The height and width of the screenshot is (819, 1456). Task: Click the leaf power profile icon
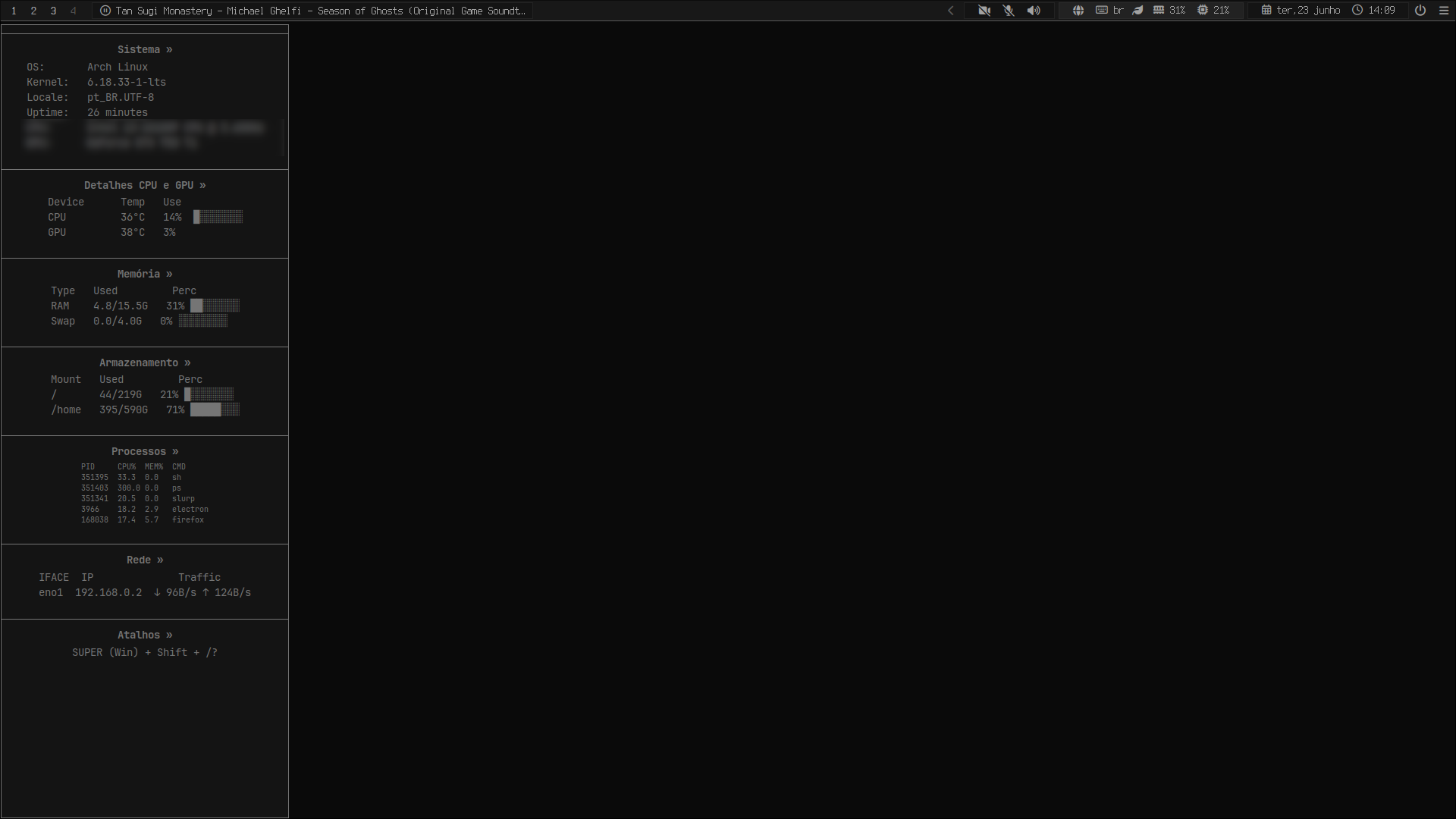click(x=1137, y=11)
